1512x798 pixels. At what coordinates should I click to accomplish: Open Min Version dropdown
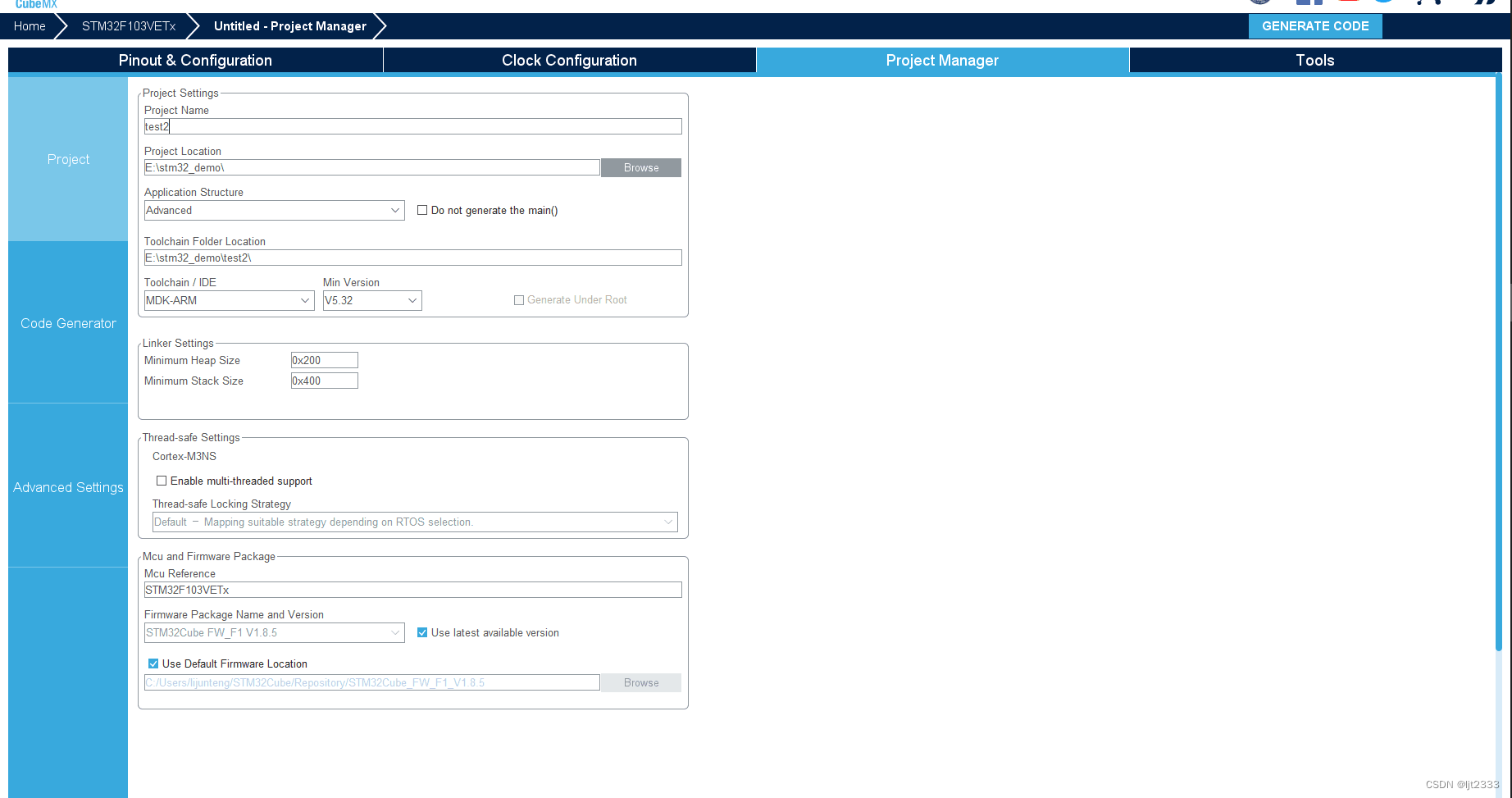click(x=372, y=300)
